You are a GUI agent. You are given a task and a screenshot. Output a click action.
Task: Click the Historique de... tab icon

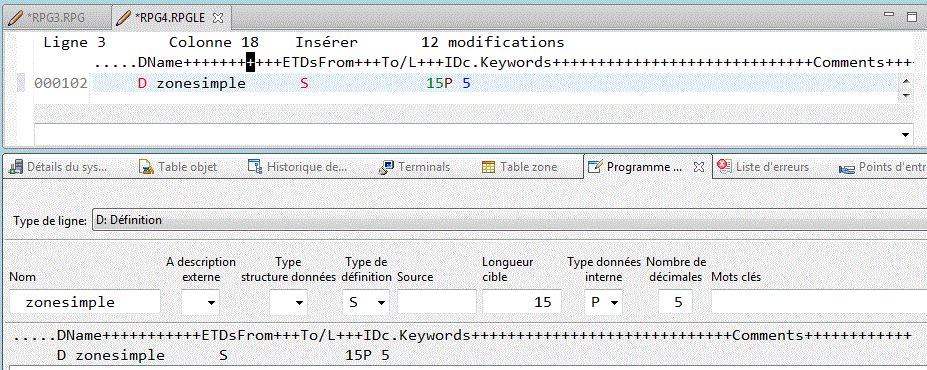point(255,167)
